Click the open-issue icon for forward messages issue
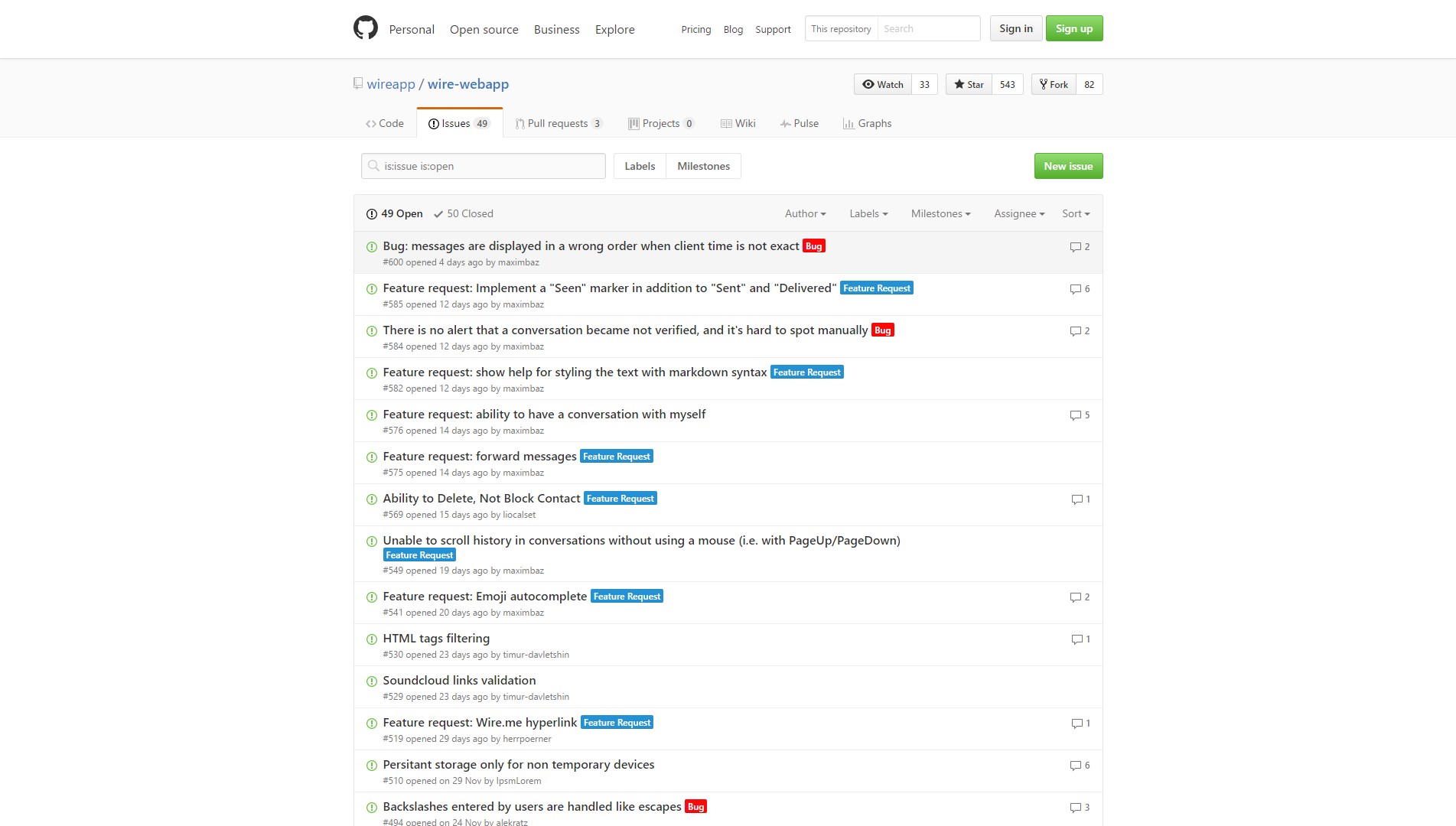 click(x=372, y=457)
